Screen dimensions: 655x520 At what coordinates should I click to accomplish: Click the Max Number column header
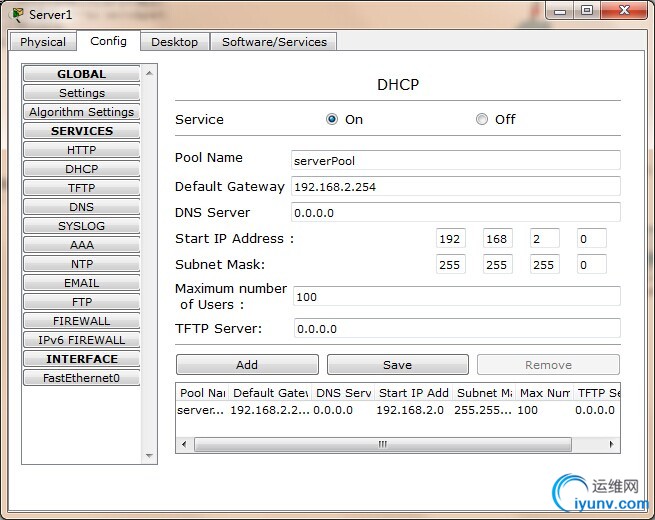[545, 393]
